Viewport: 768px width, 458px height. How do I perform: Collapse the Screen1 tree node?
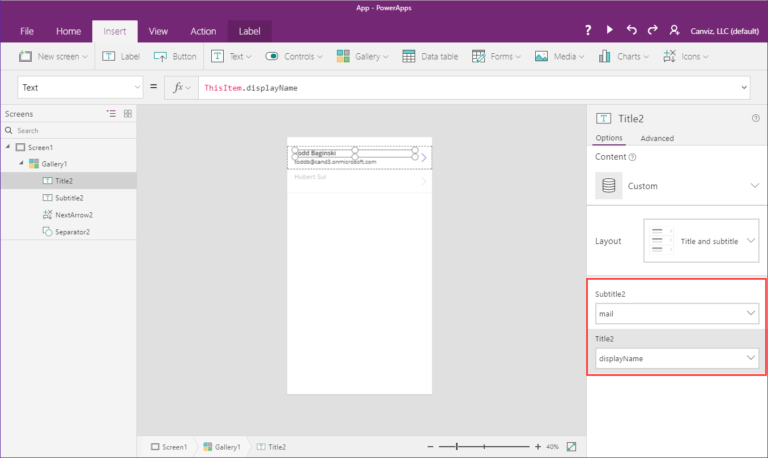coord(8,146)
